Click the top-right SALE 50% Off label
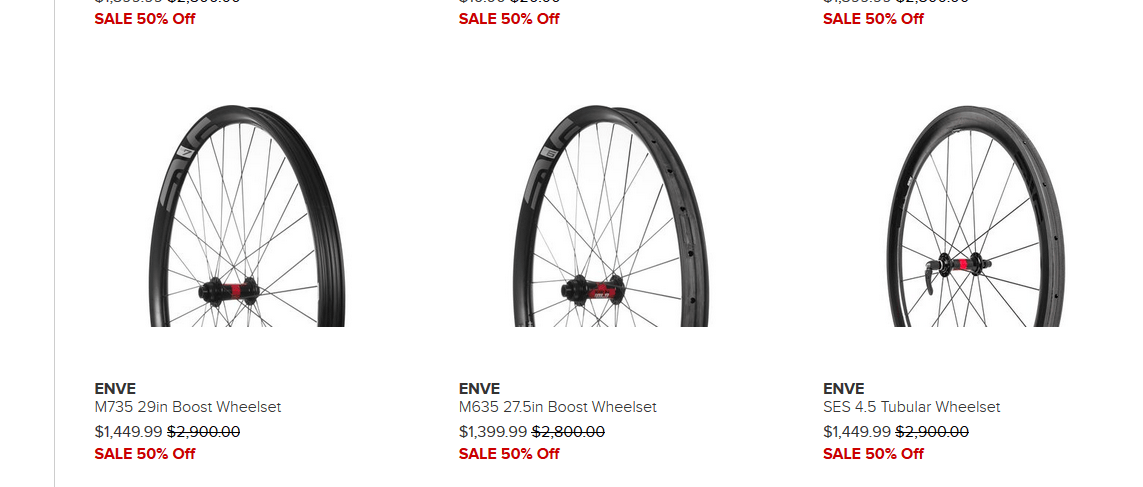Screen dimensions: 1143x487 [x=873, y=19]
